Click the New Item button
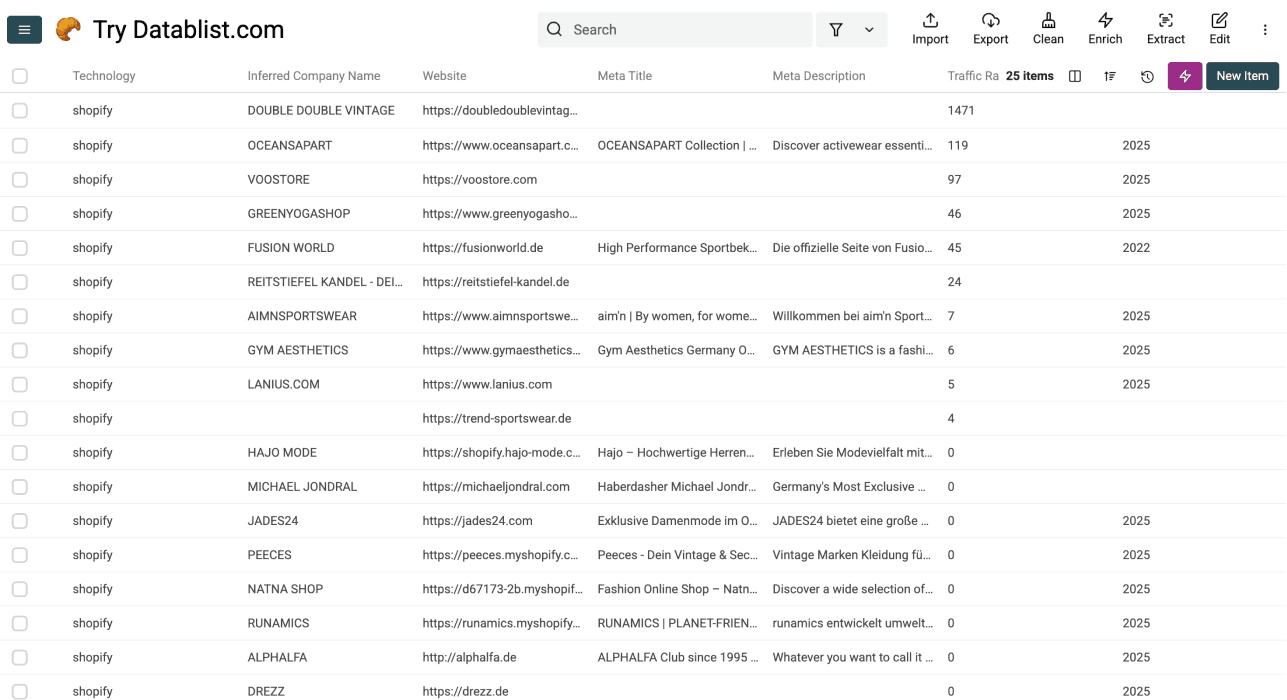The width and height of the screenshot is (1287, 700). [x=1242, y=75]
